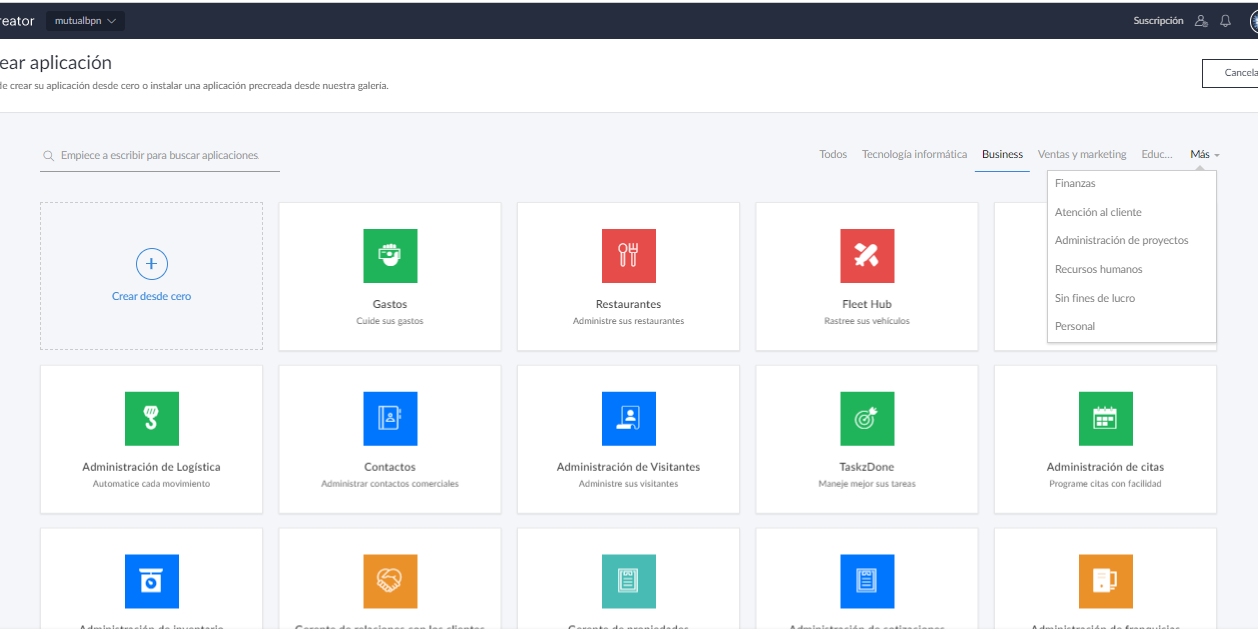The width and height of the screenshot is (1258, 629).
Task: Expand the mutualbpn workspace dropdown
Action: pos(85,20)
